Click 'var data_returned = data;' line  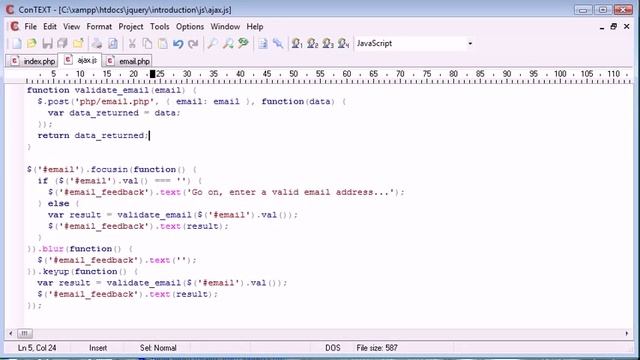114,113
